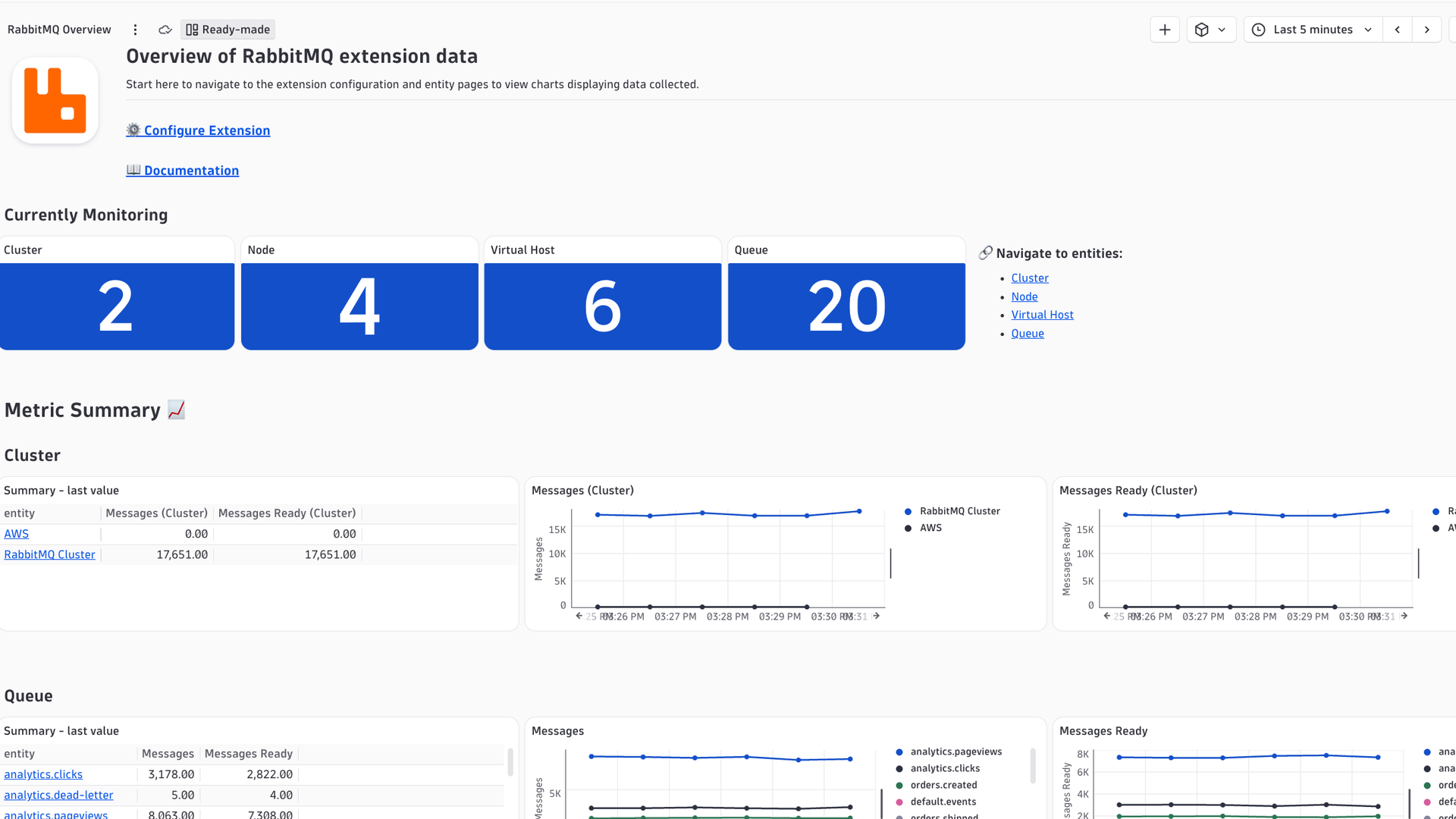Toggle AWS legend in Messages (Cluster) chart

pyautogui.click(x=923, y=528)
